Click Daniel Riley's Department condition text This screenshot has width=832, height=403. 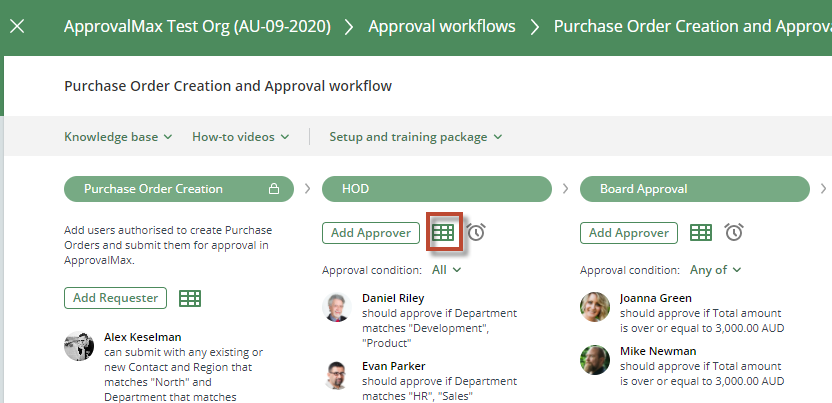point(439,328)
